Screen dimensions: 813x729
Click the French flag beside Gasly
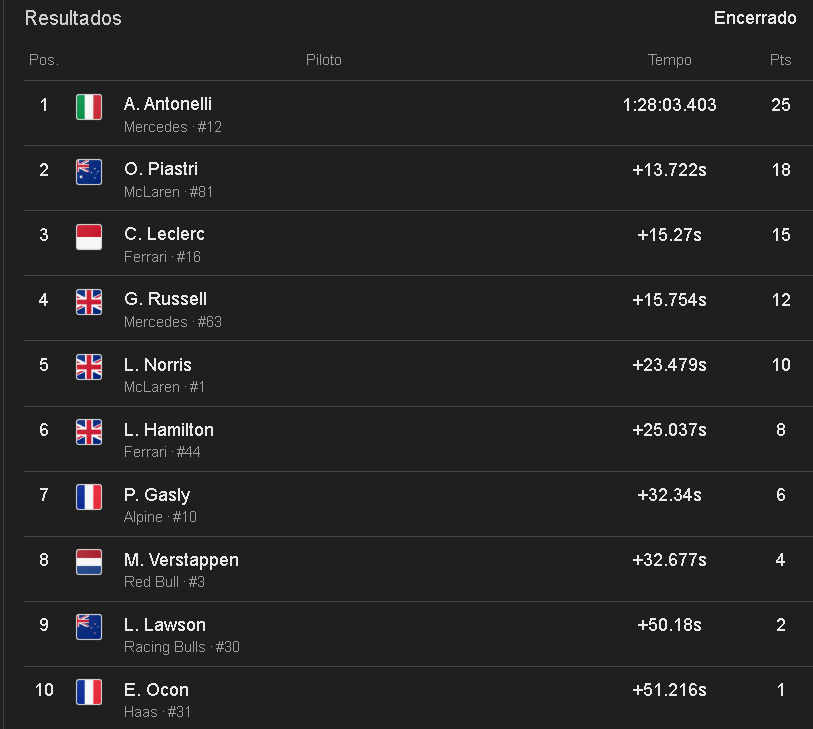coord(89,497)
